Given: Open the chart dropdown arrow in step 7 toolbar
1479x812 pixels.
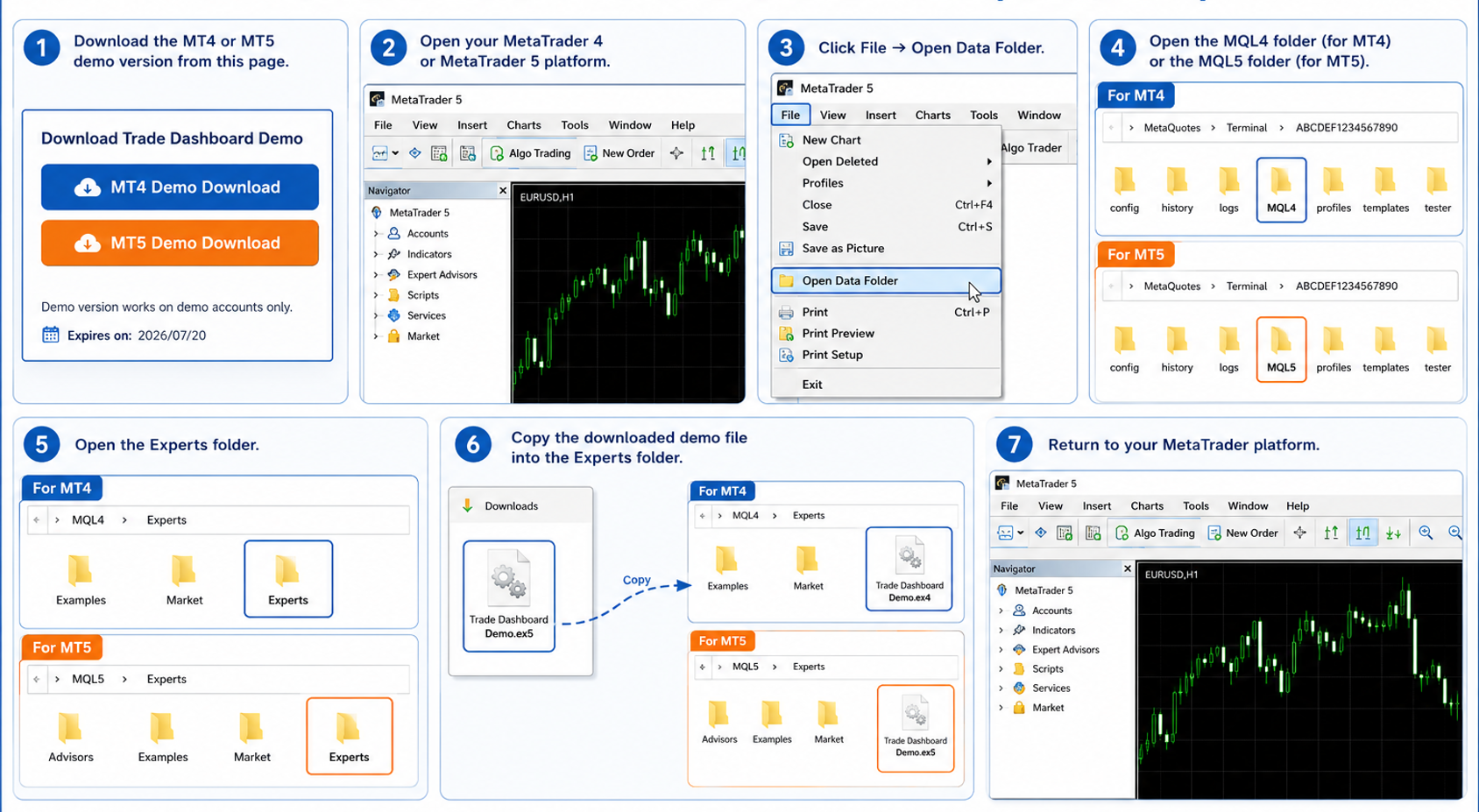Looking at the screenshot, I should point(1021,533).
